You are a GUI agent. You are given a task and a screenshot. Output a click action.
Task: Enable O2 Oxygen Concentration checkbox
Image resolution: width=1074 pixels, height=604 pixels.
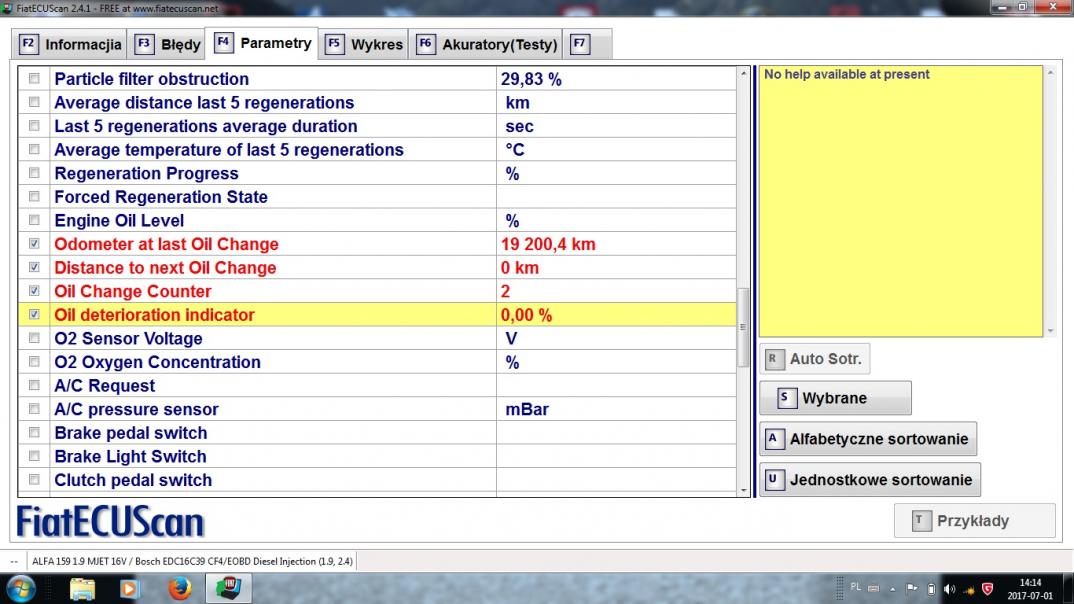click(34, 362)
